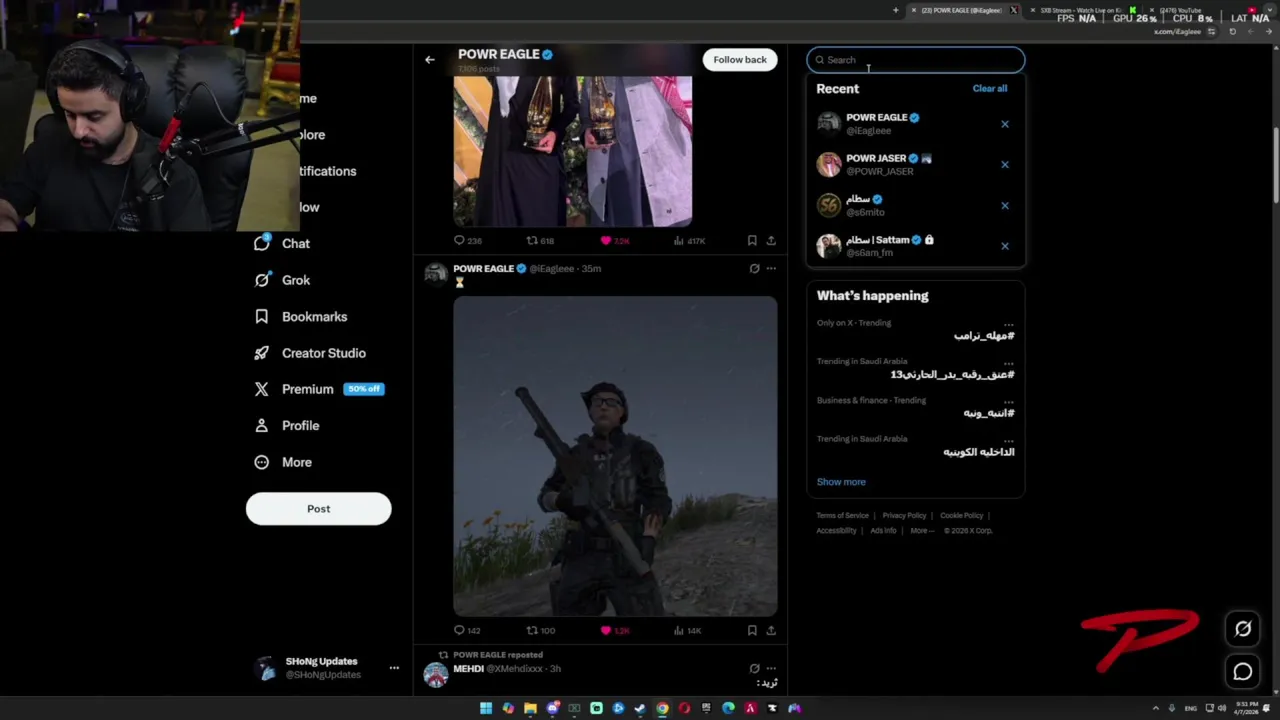The image size is (1280, 720).
Task: Click the Post button
Action: tap(318, 508)
